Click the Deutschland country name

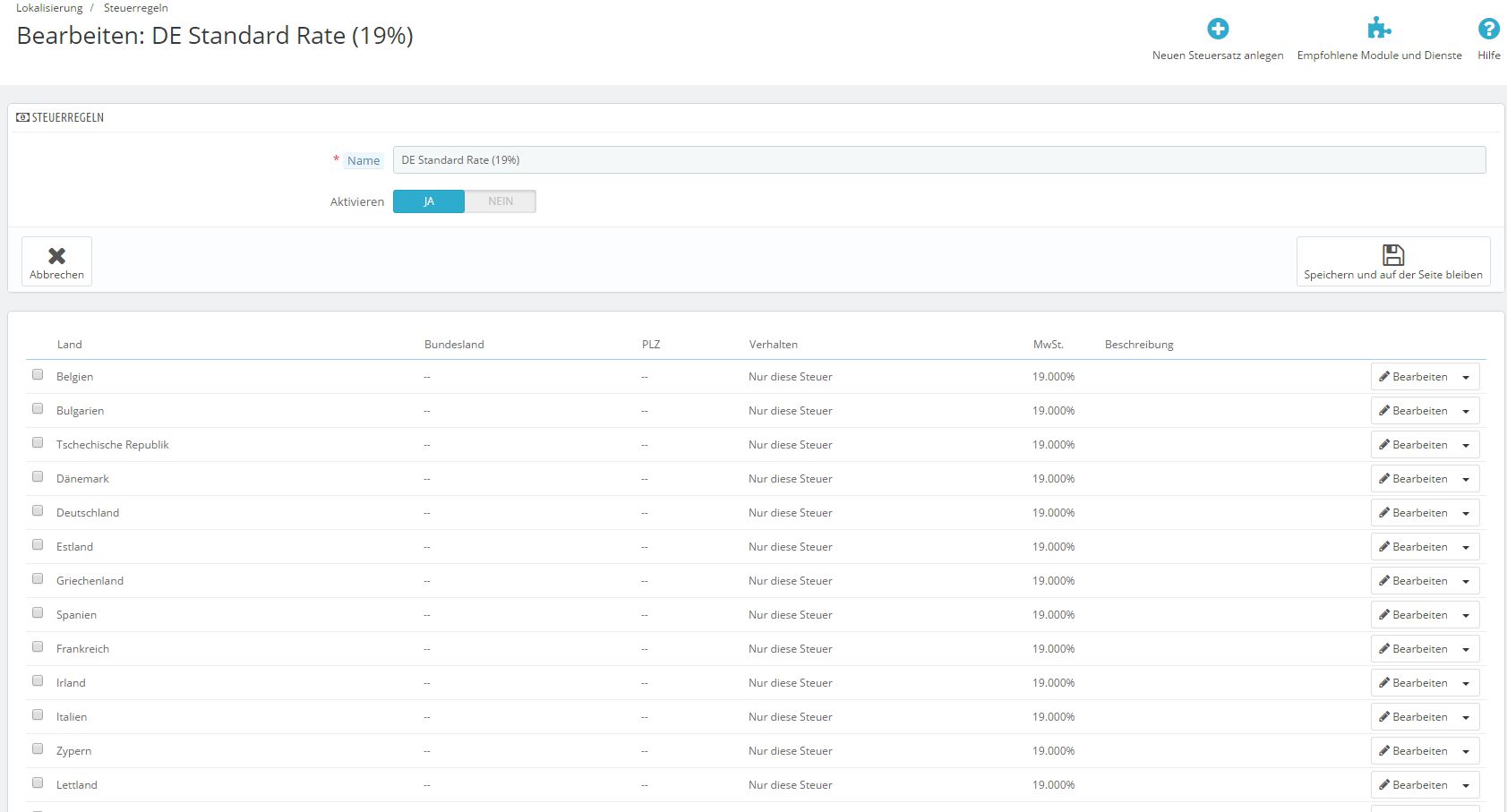[x=88, y=513]
